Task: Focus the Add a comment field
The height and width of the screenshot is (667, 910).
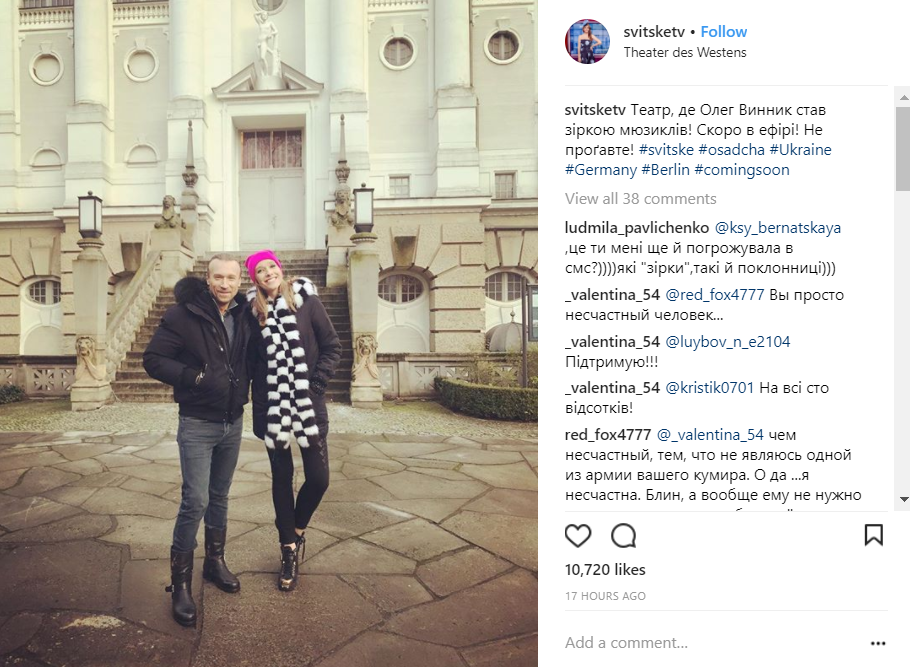Action: pos(714,643)
